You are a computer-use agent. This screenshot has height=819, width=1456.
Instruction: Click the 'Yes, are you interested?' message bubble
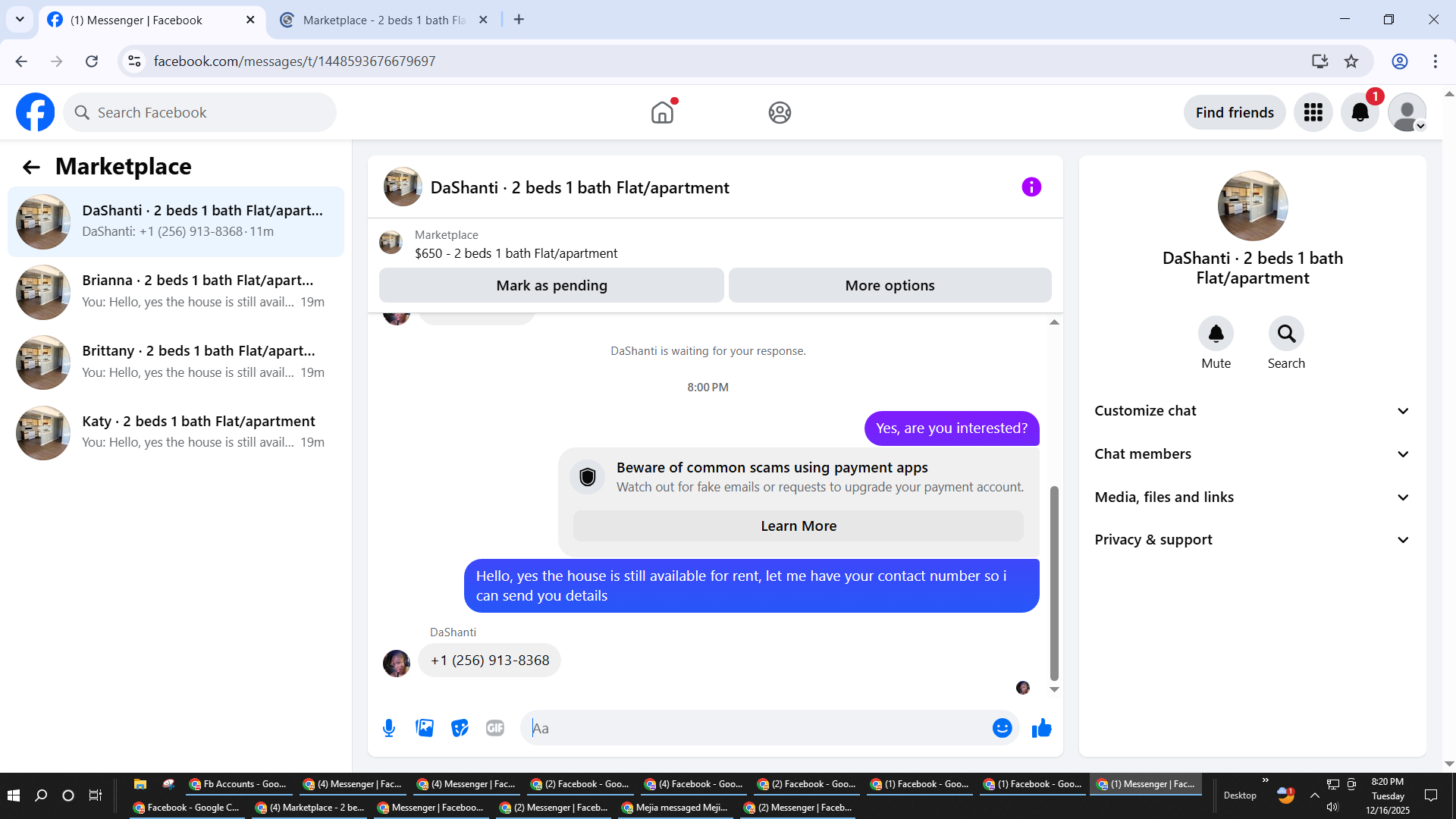coord(952,428)
